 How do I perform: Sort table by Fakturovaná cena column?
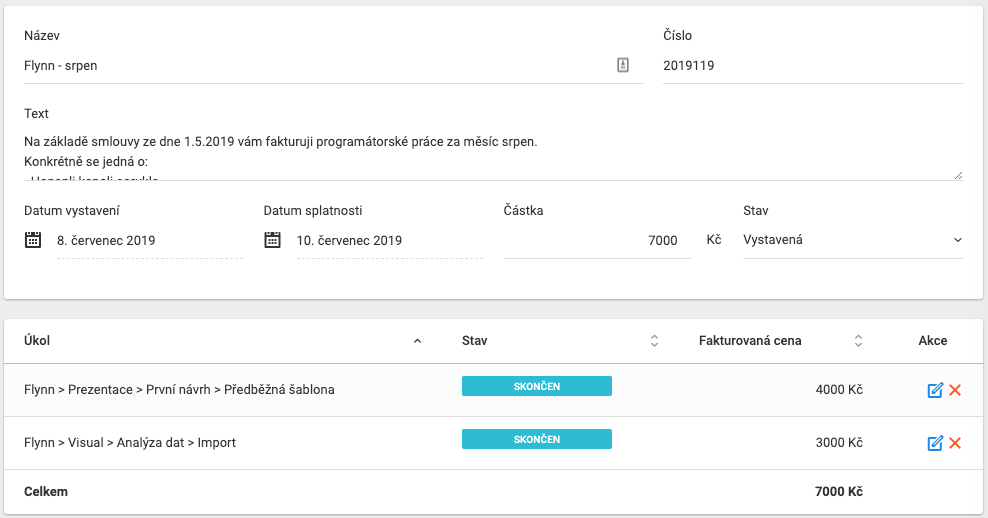pyautogui.click(x=858, y=341)
